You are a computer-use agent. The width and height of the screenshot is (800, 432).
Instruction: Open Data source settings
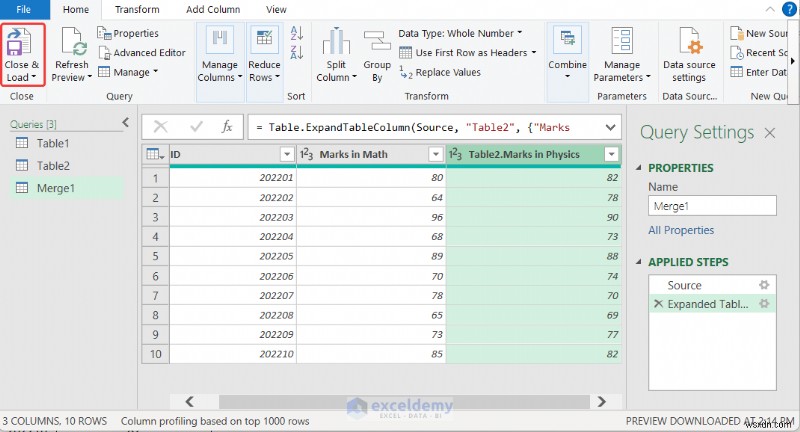click(x=689, y=55)
